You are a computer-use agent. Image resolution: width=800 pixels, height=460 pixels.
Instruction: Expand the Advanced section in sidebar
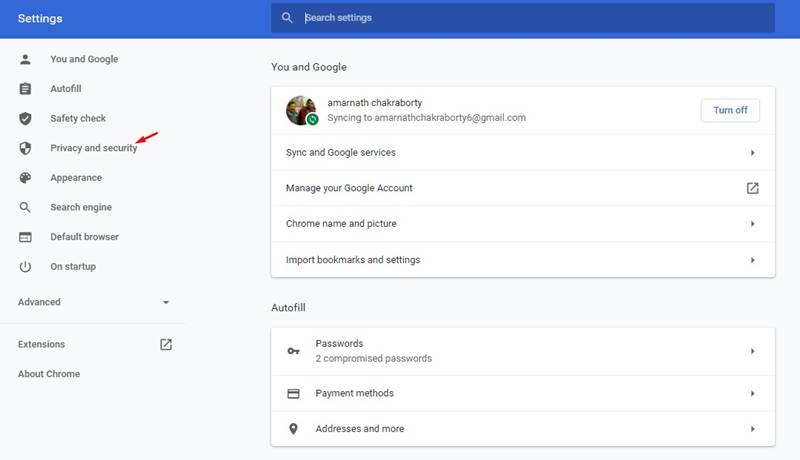[94, 302]
